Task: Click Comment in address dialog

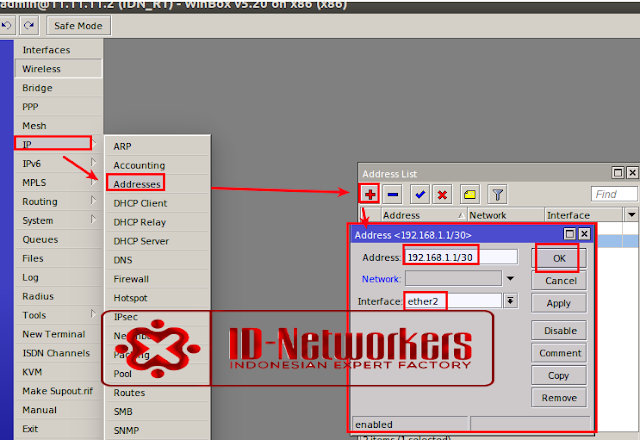Action: 559,353
